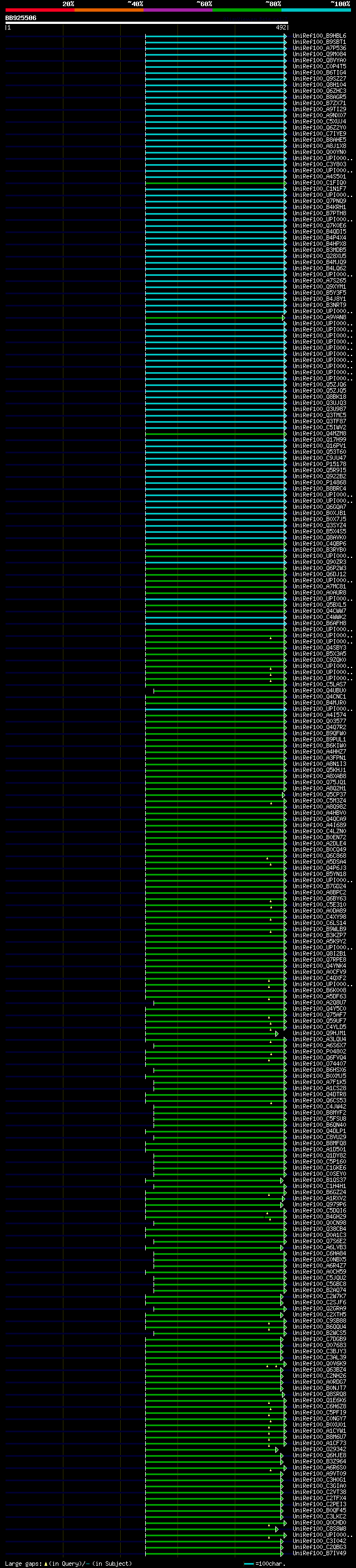
Task: Click the green ~80% identity legend bar
Action: point(247,10)
